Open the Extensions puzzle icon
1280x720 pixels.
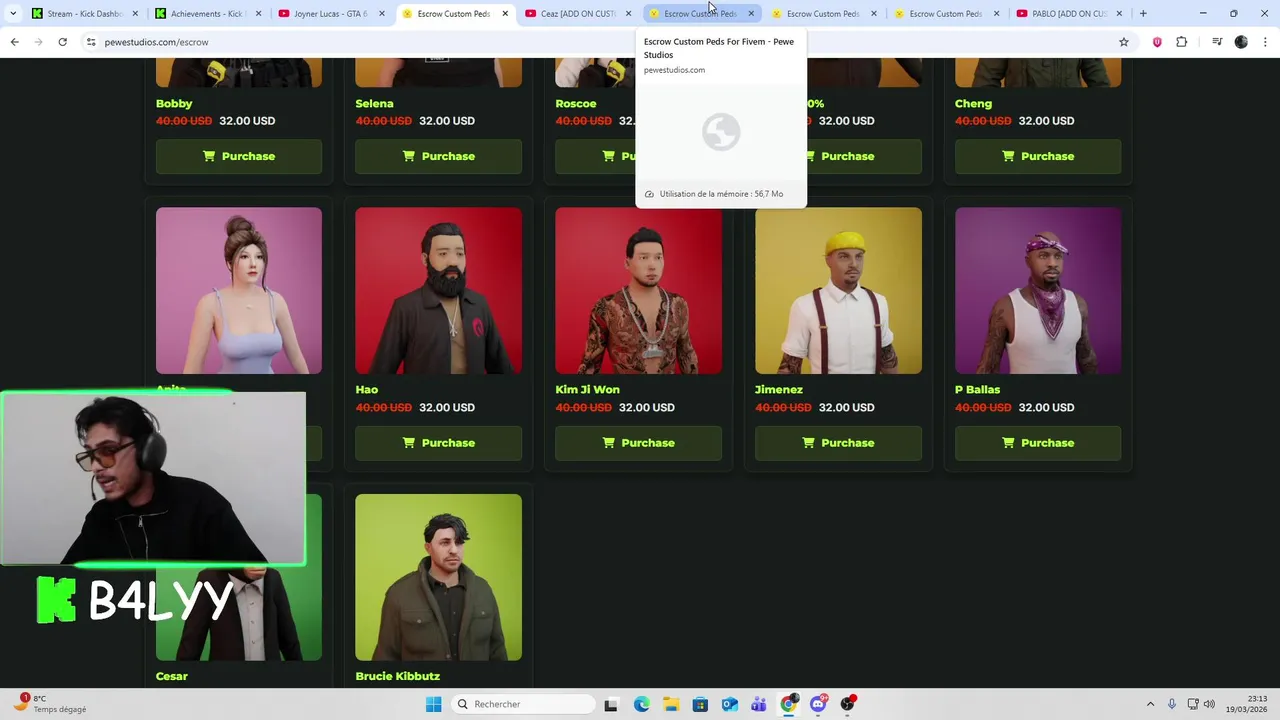(1181, 42)
